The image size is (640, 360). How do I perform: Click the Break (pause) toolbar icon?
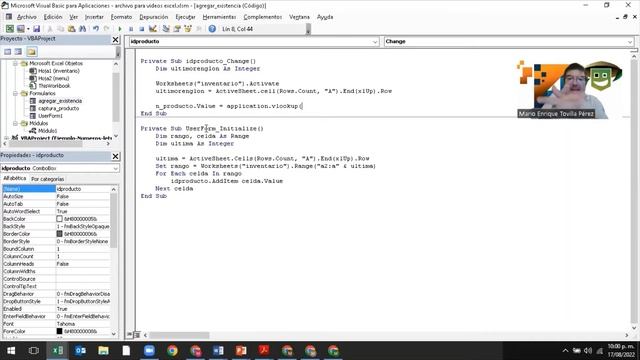[x=131, y=29]
